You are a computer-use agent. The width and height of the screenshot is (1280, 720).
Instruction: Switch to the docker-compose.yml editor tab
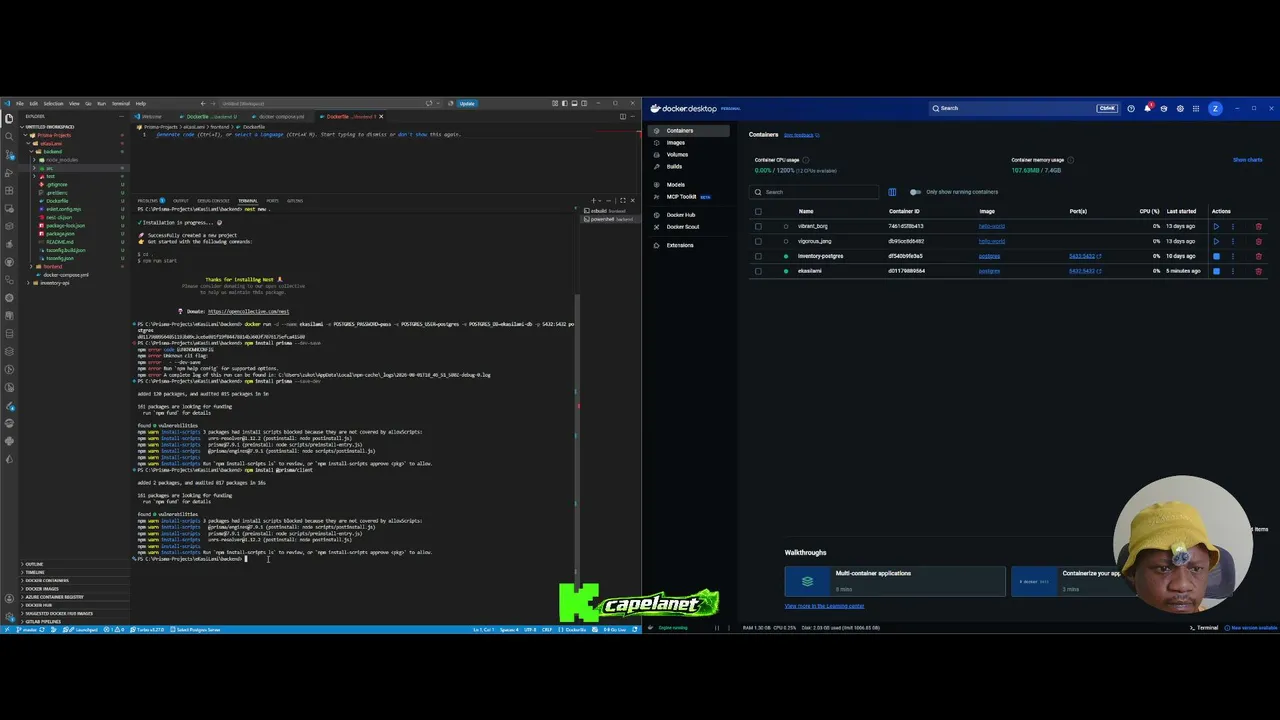point(280,117)
